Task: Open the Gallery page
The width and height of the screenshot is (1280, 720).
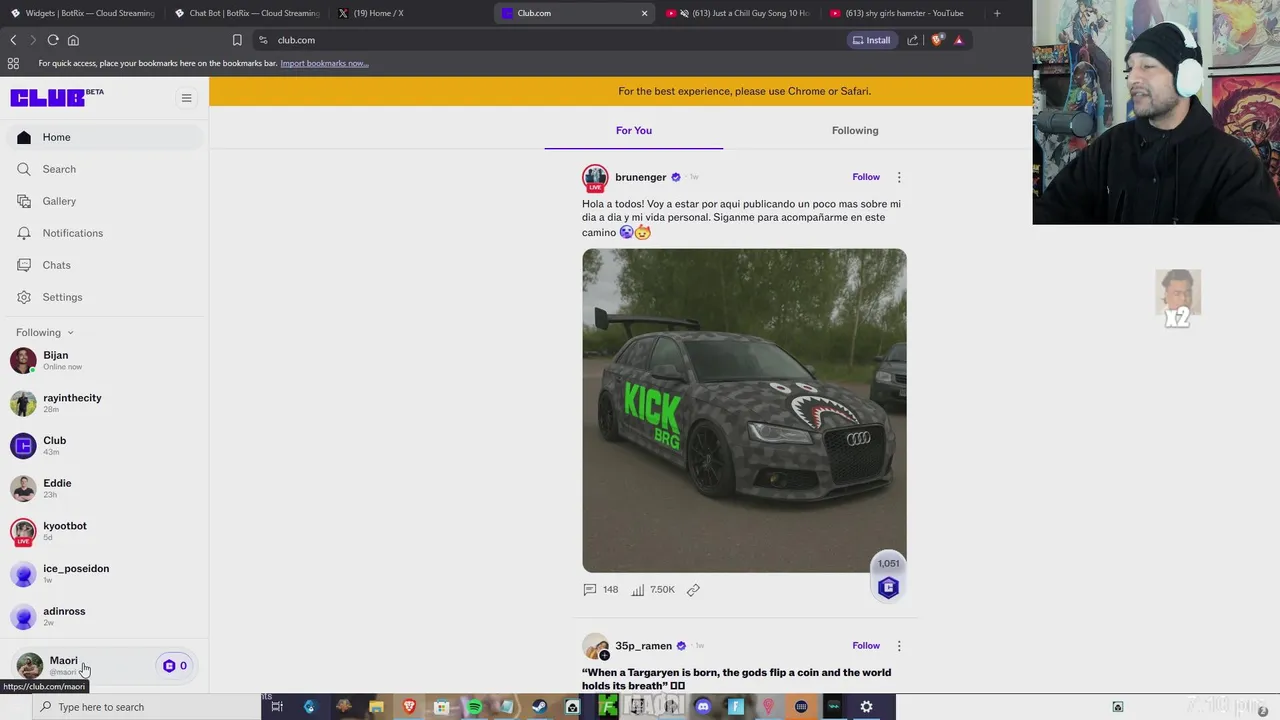Action: click(104, 201)
